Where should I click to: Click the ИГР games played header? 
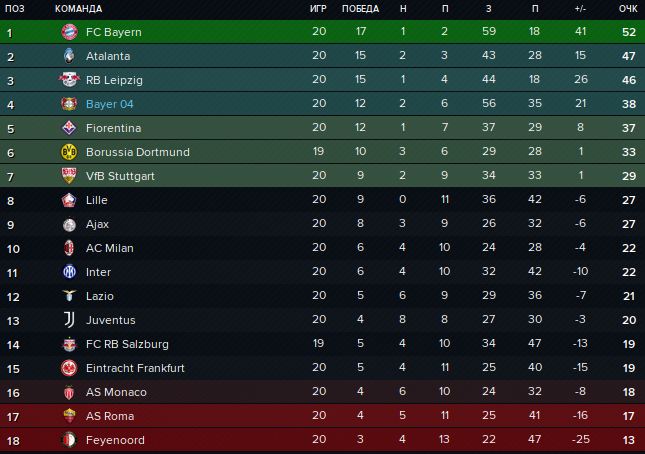pos(319,9)
